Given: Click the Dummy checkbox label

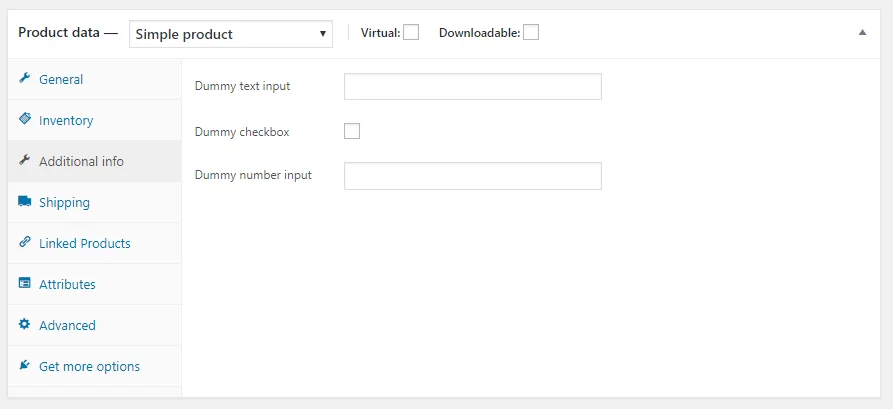Looking at the screenshot, I should 242,132.
